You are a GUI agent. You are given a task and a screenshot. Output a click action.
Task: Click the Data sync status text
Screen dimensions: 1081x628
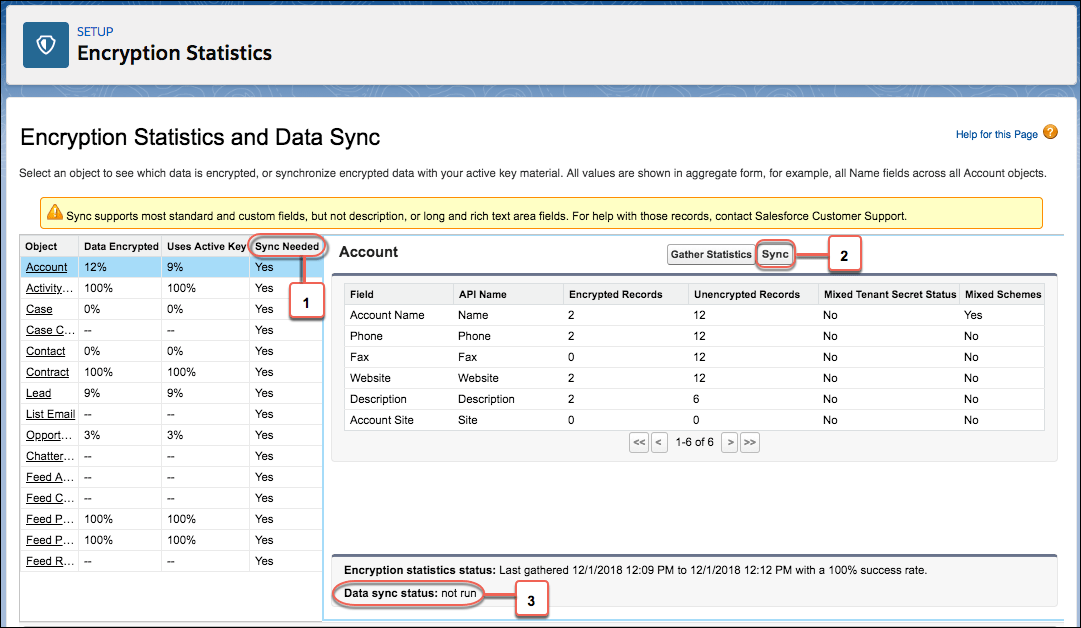coord(410,594)
